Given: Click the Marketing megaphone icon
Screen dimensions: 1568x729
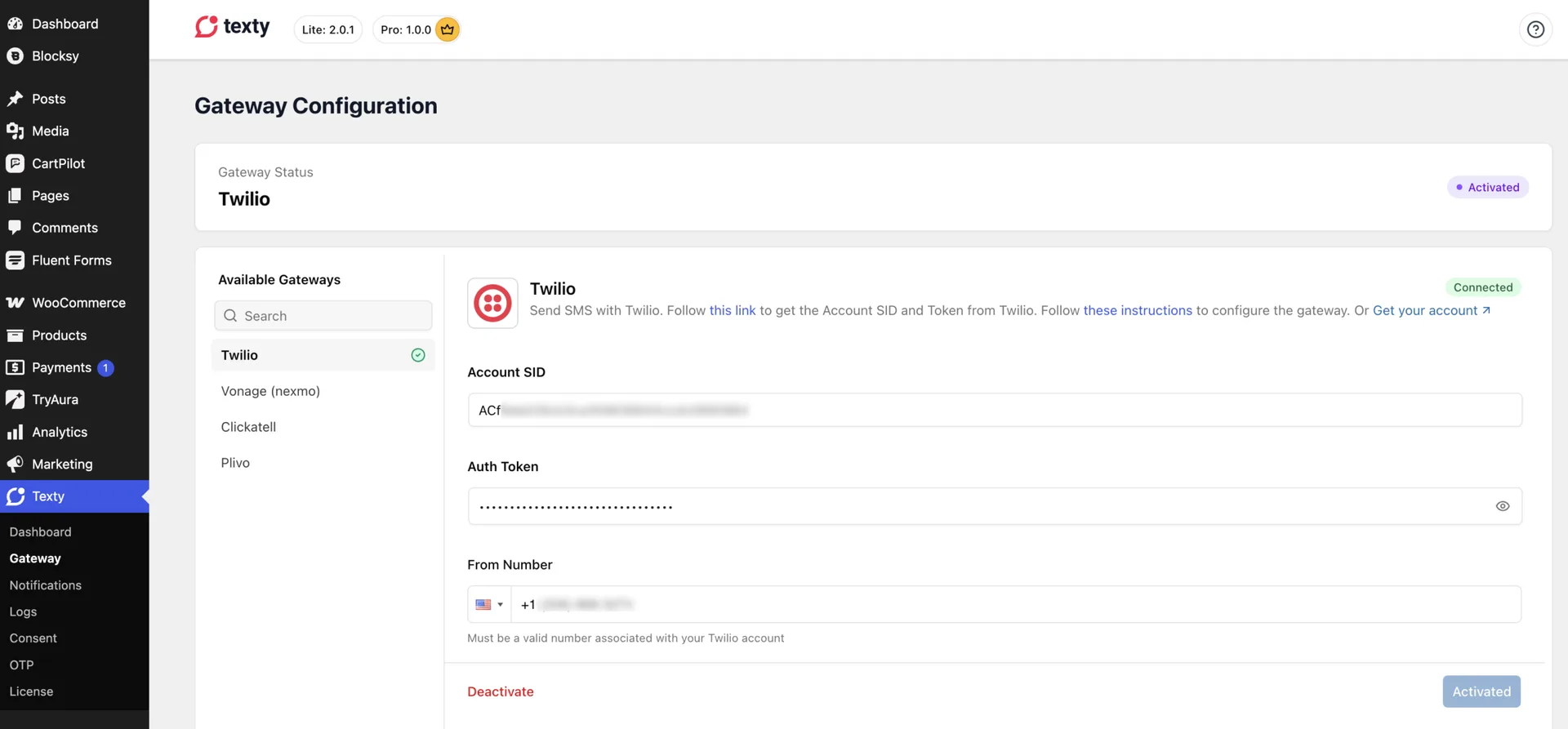Looking at the screenshot, I should coord(15,464).
